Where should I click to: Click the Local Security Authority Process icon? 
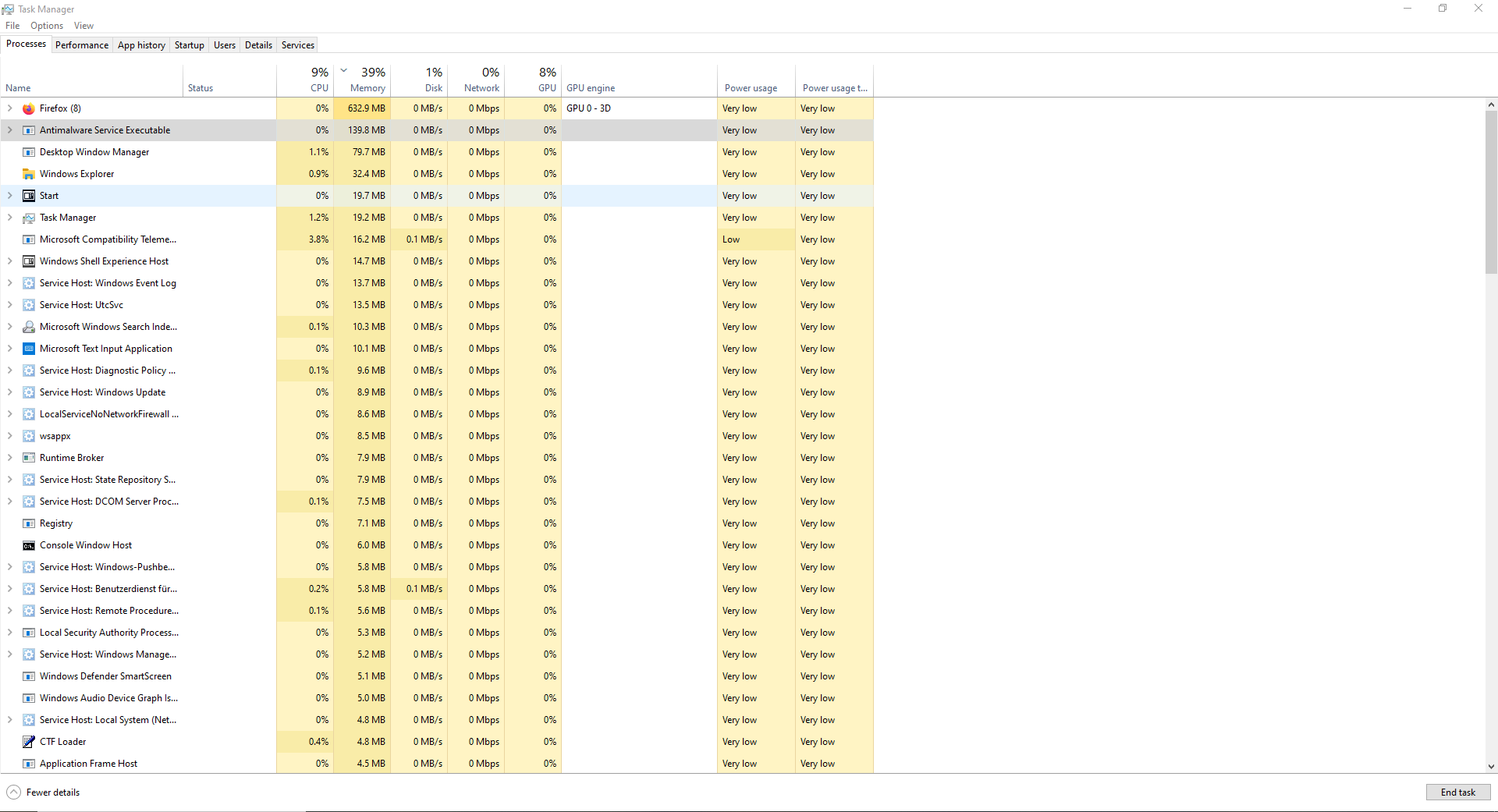coord(29,633)
